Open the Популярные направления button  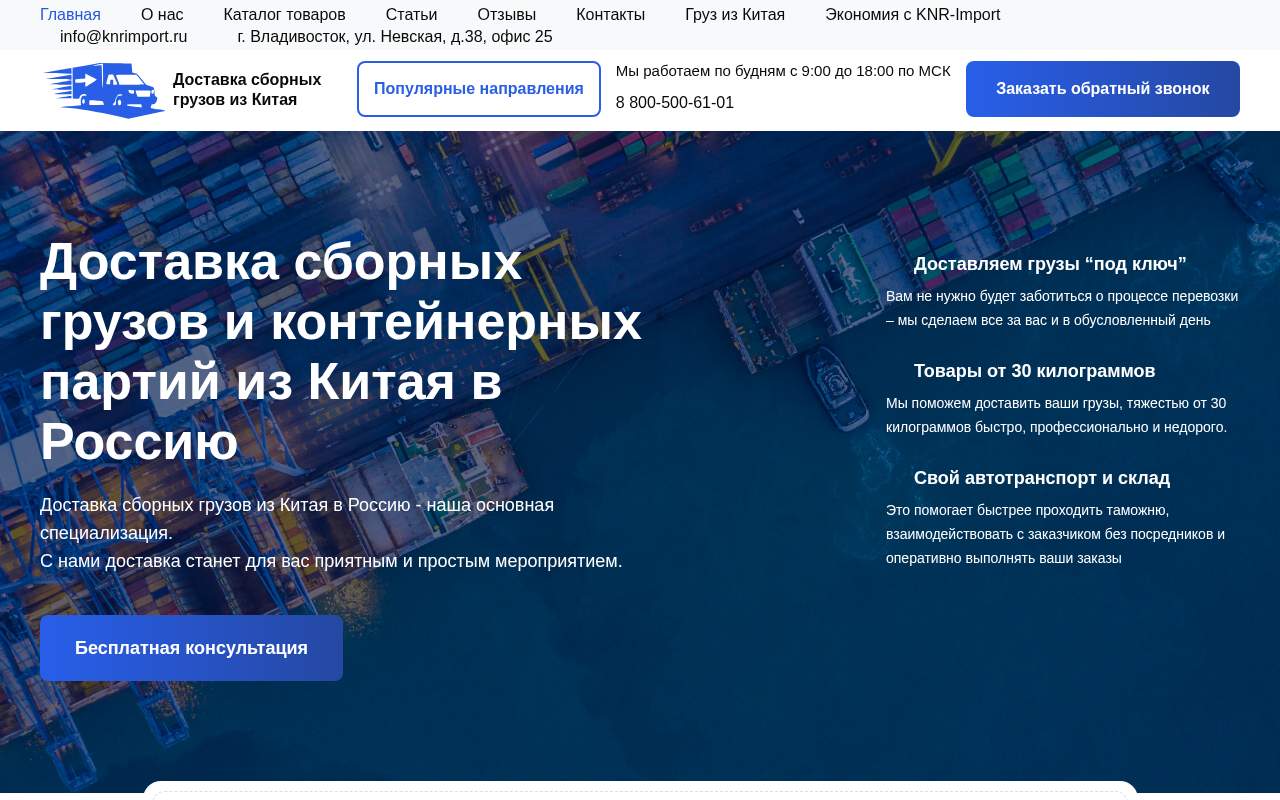click(479, 89)
